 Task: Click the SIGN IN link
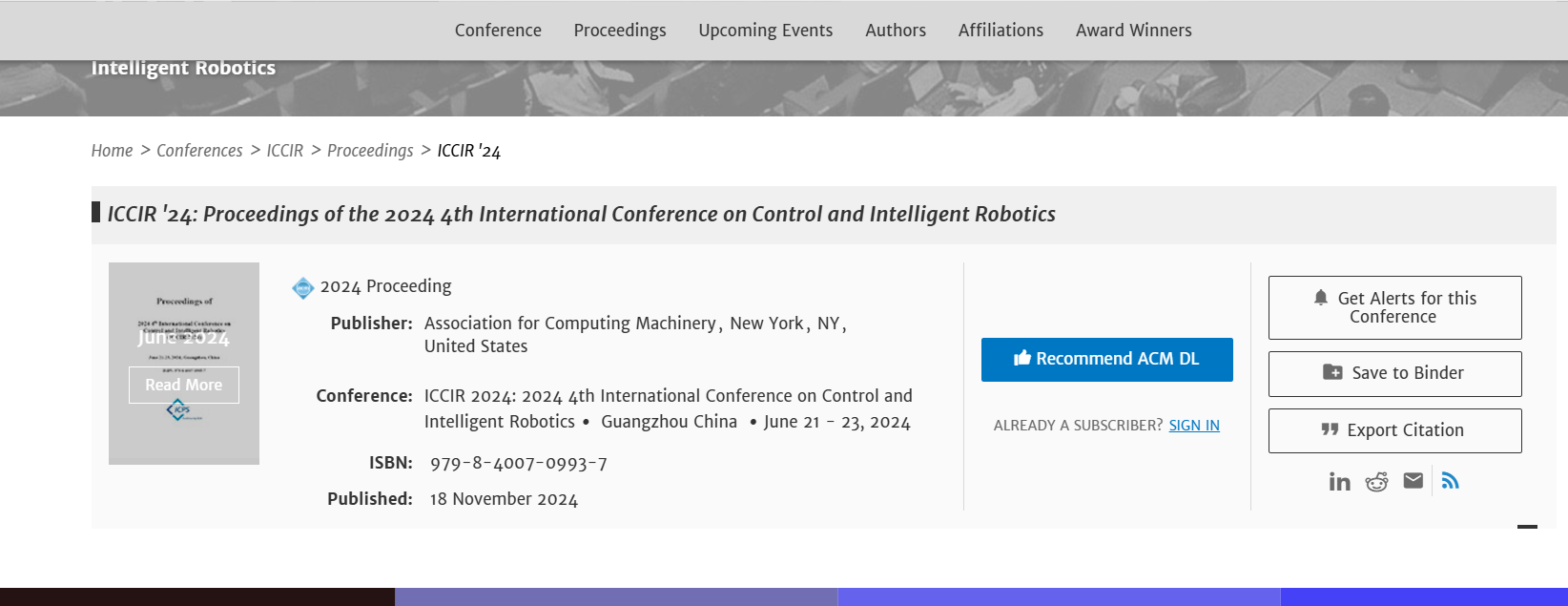(x=1194, y=426)
